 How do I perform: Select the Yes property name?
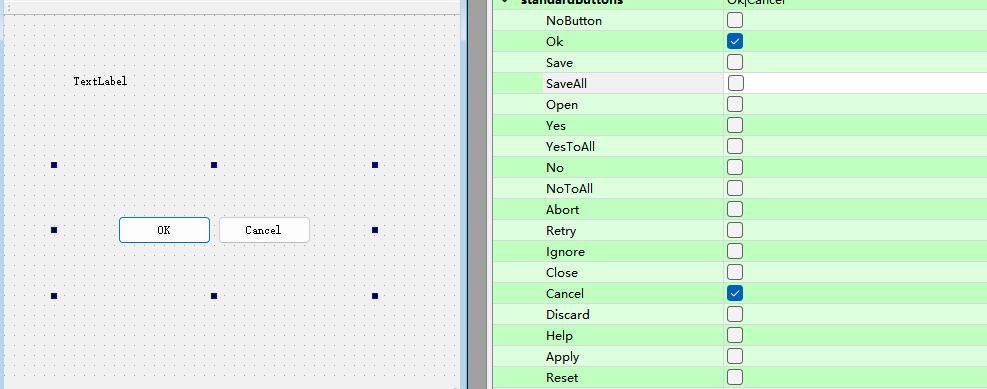coord(556,126)
